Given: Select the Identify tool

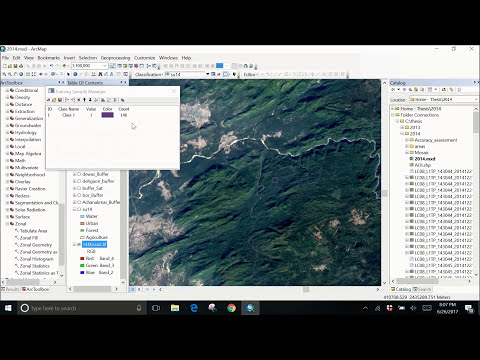Looking at the screenshot, I should [75, 74].
